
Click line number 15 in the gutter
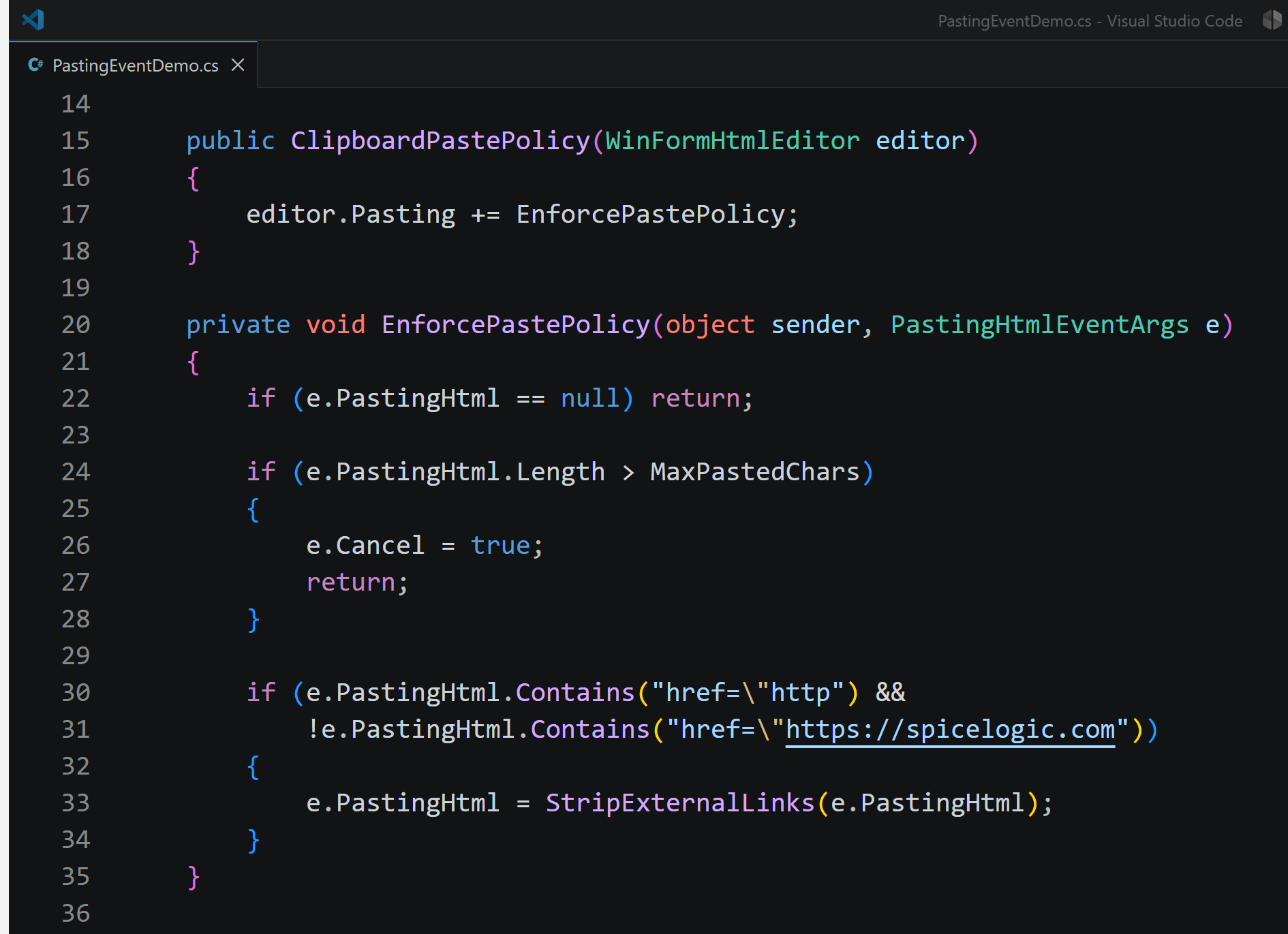(x=76, y=140)
